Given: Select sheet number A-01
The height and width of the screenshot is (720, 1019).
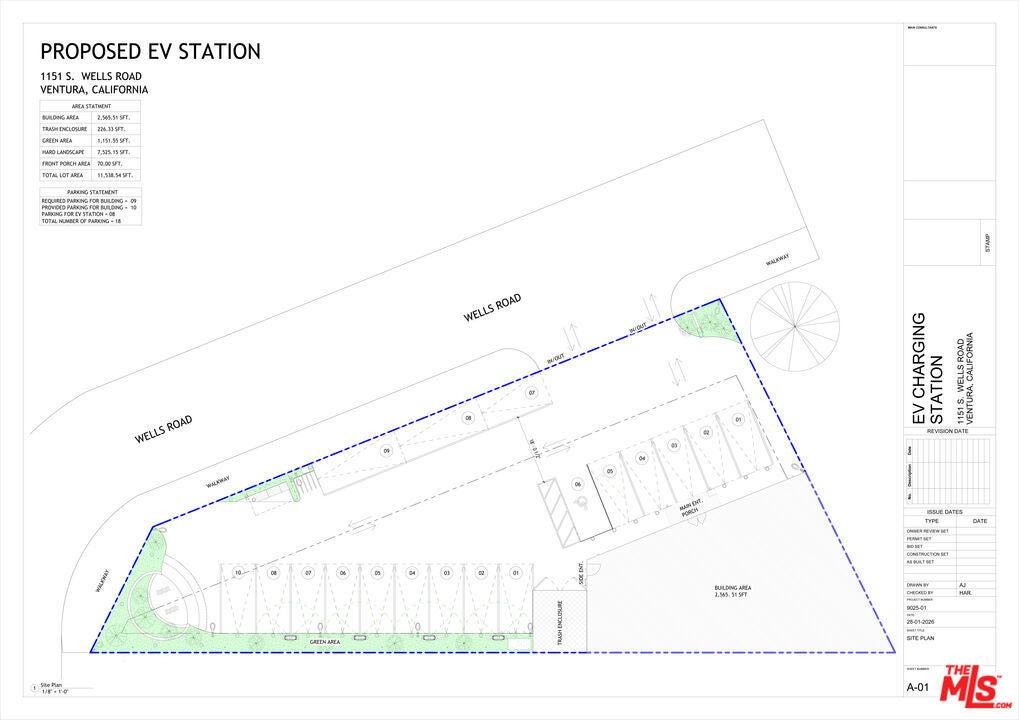Looking at the screenshot, I should (x=918, y=686).
